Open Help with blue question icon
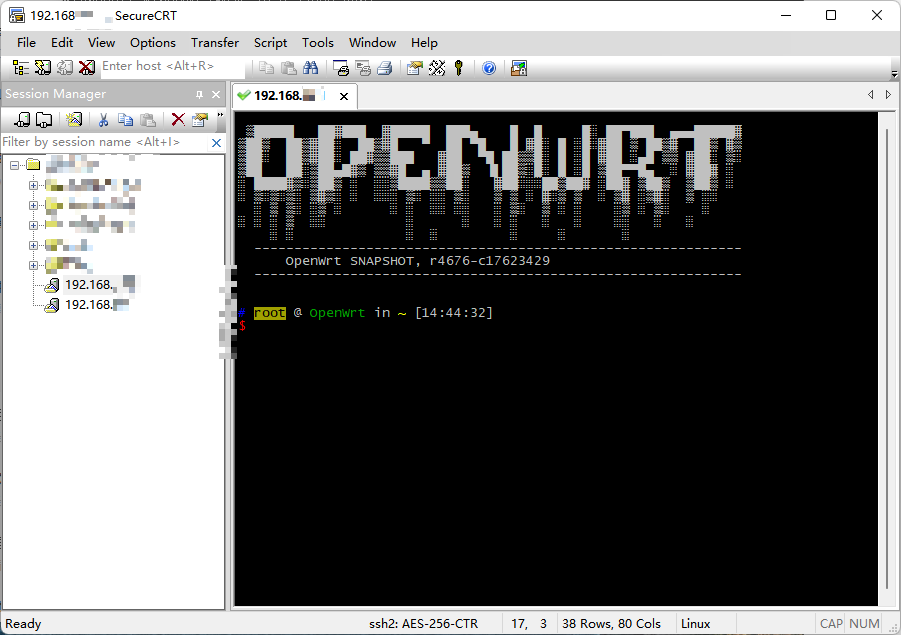 coord(489,68)
